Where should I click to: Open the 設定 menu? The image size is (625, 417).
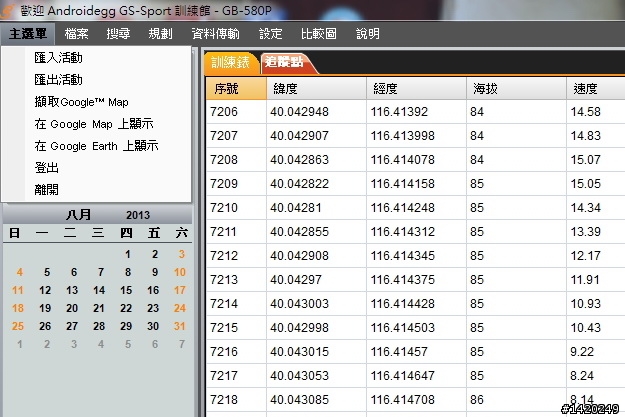[270, 33]
